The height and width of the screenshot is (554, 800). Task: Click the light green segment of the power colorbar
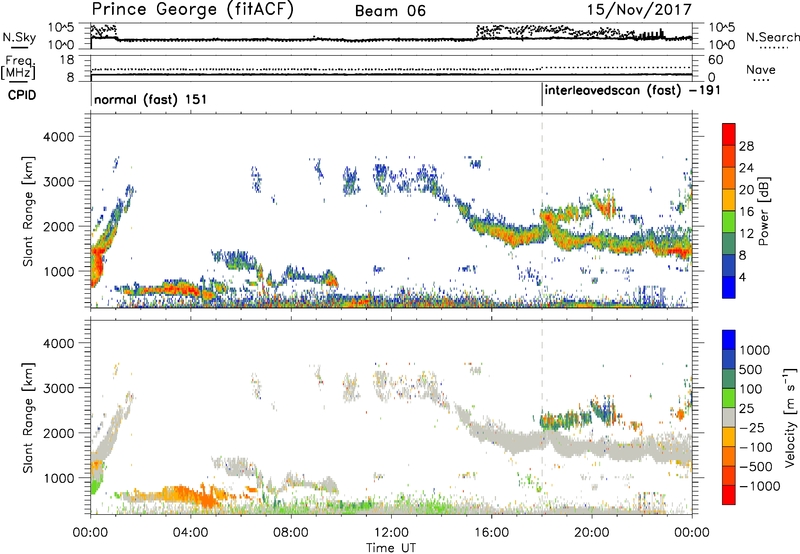tap(729, 222)
